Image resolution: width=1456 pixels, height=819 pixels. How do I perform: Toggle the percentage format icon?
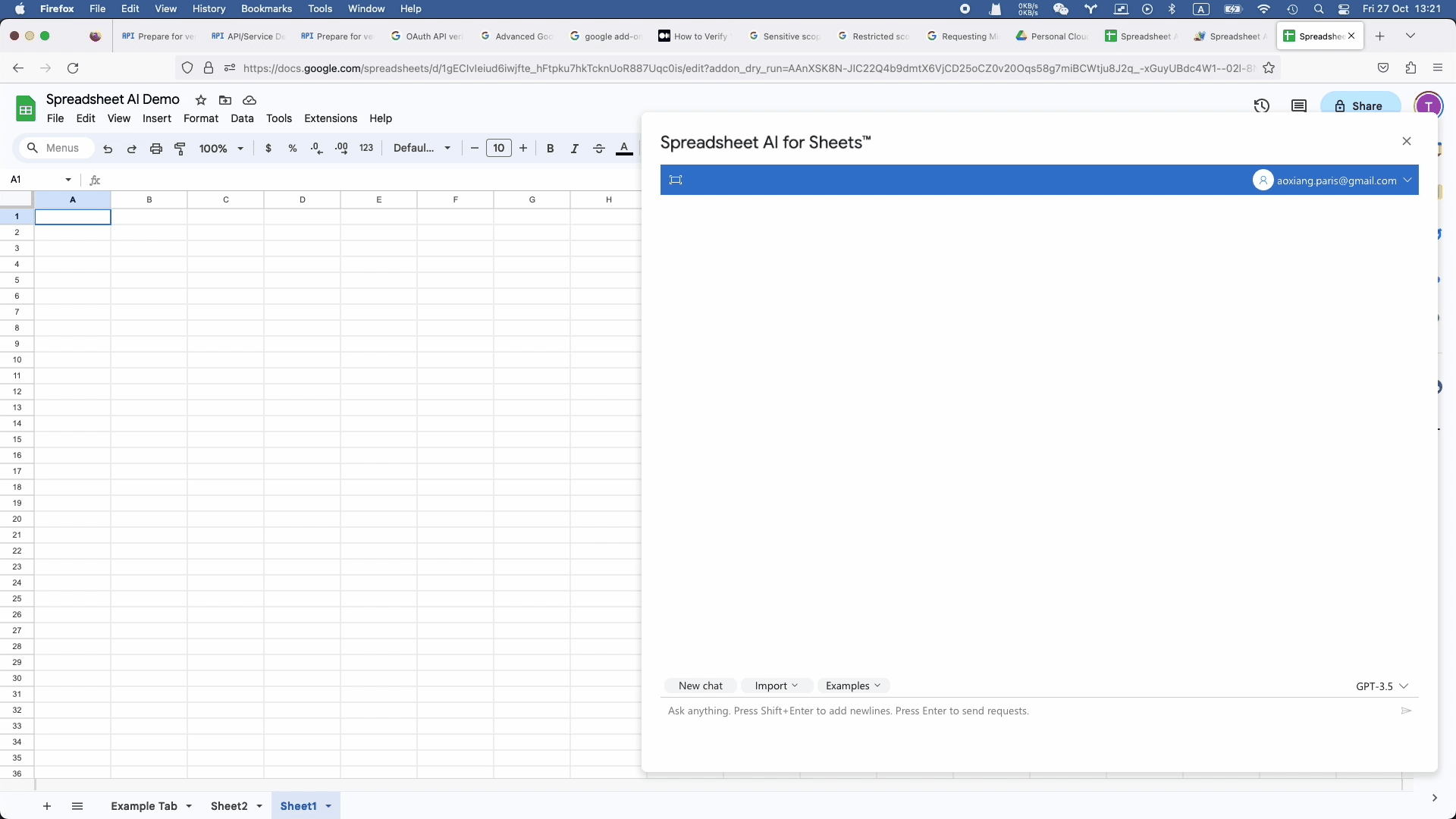[x=293, y=148]
